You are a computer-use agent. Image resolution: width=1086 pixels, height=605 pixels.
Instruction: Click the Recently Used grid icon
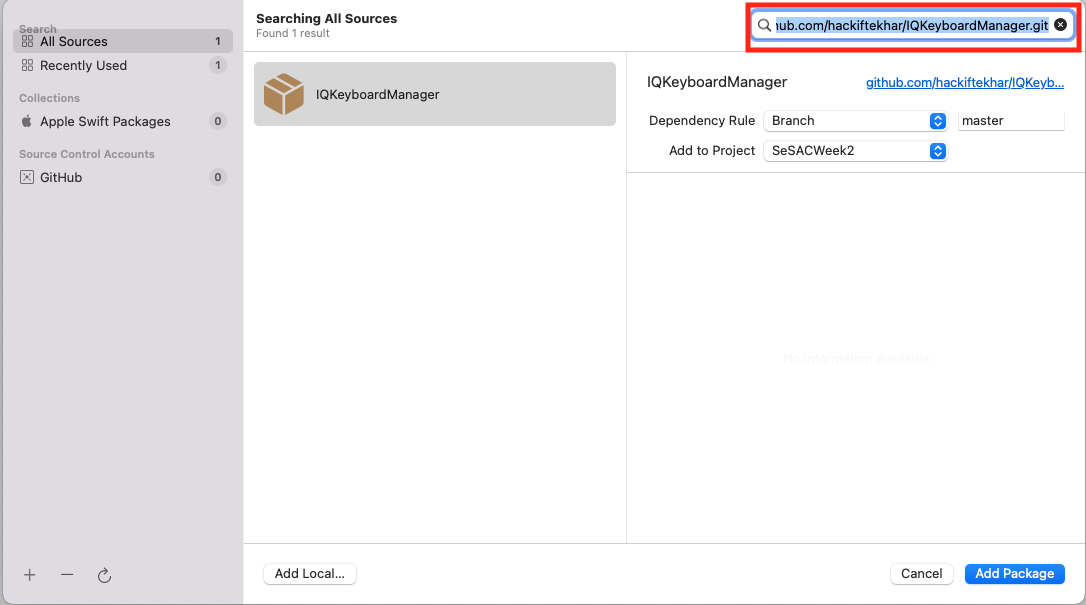[27, 66]
